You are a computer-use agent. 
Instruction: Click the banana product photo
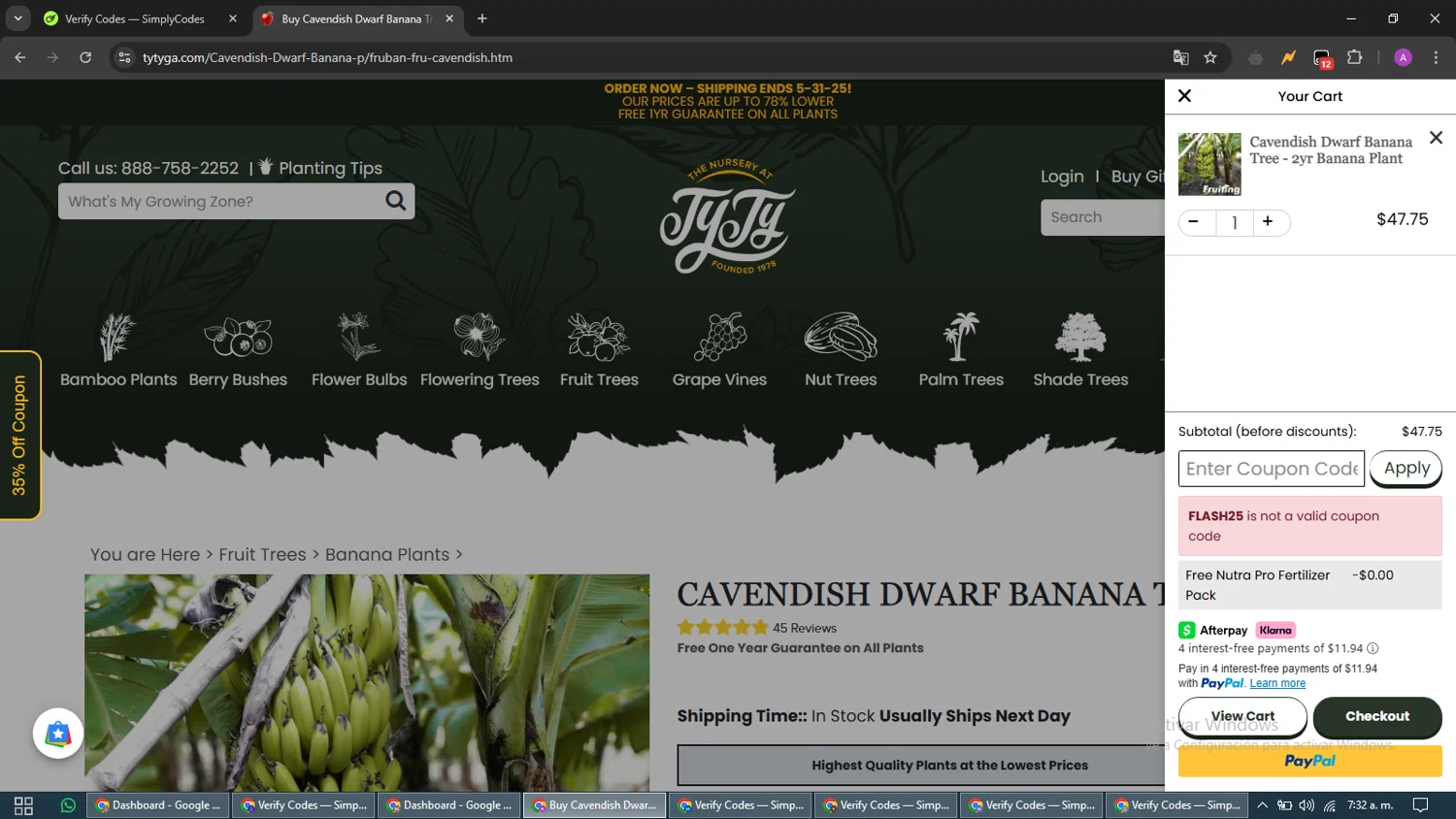pos(367,682)
